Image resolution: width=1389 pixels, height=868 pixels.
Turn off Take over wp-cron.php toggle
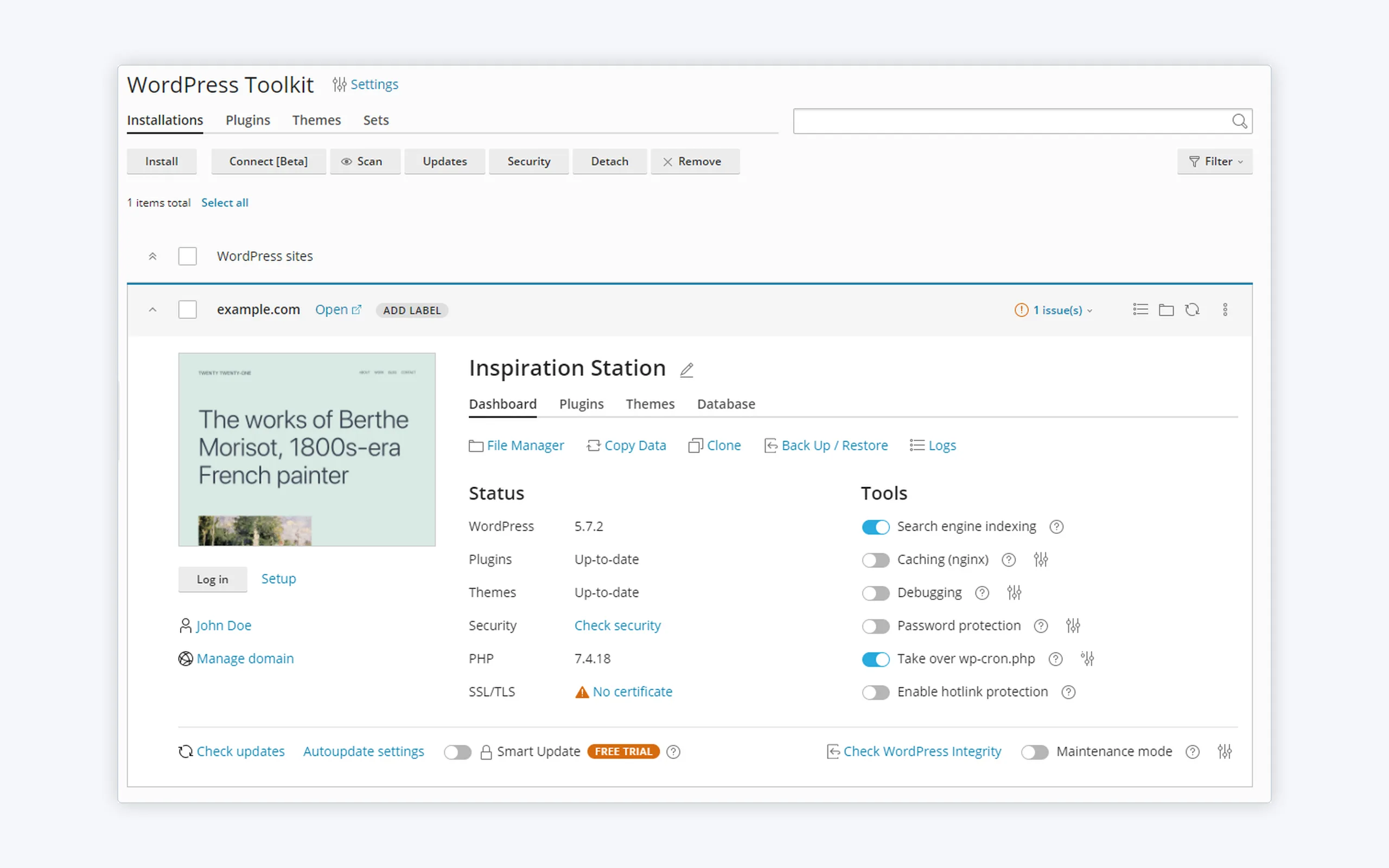(875, 659)
